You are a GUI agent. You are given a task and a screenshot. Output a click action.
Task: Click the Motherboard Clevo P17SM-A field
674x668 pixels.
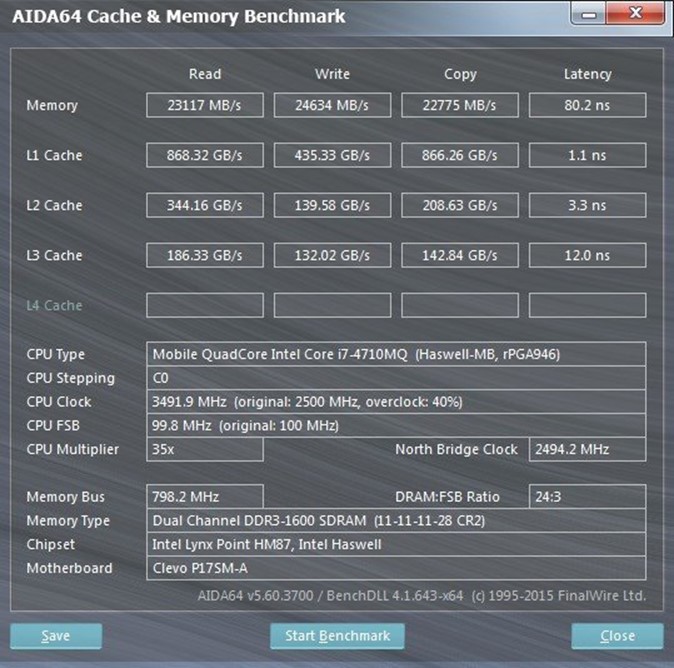point(396,568)
